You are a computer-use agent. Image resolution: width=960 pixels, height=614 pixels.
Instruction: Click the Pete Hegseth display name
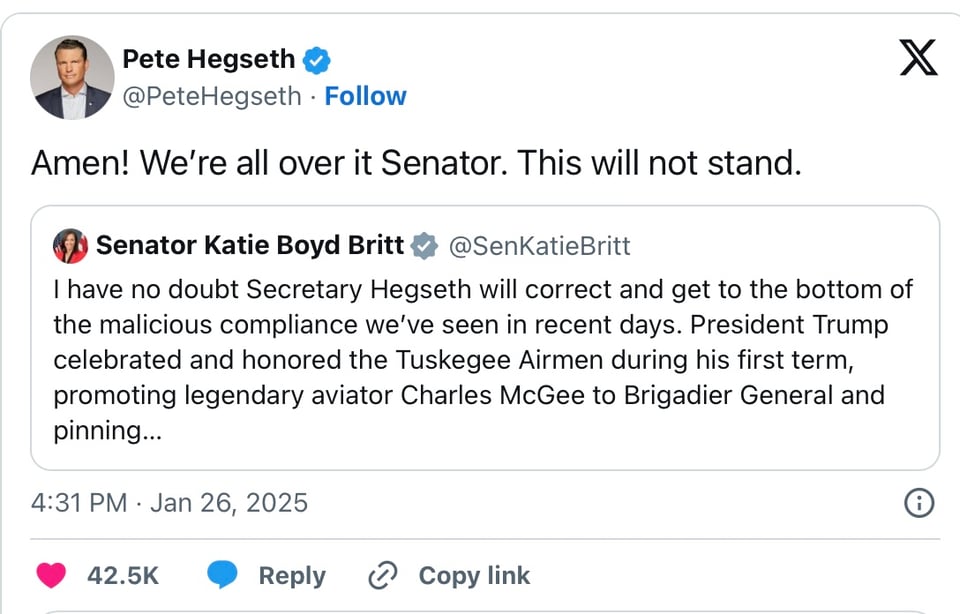[208, 60]
